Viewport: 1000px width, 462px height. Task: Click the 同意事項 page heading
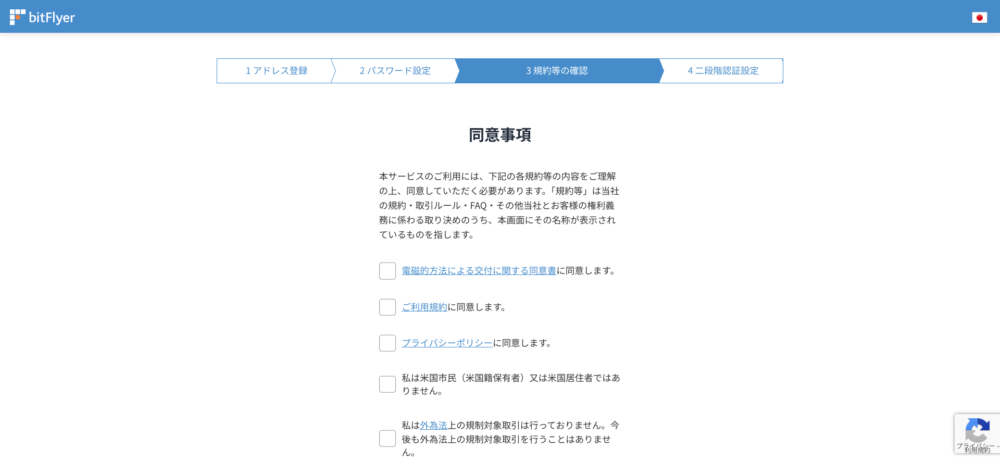[500, 135]
